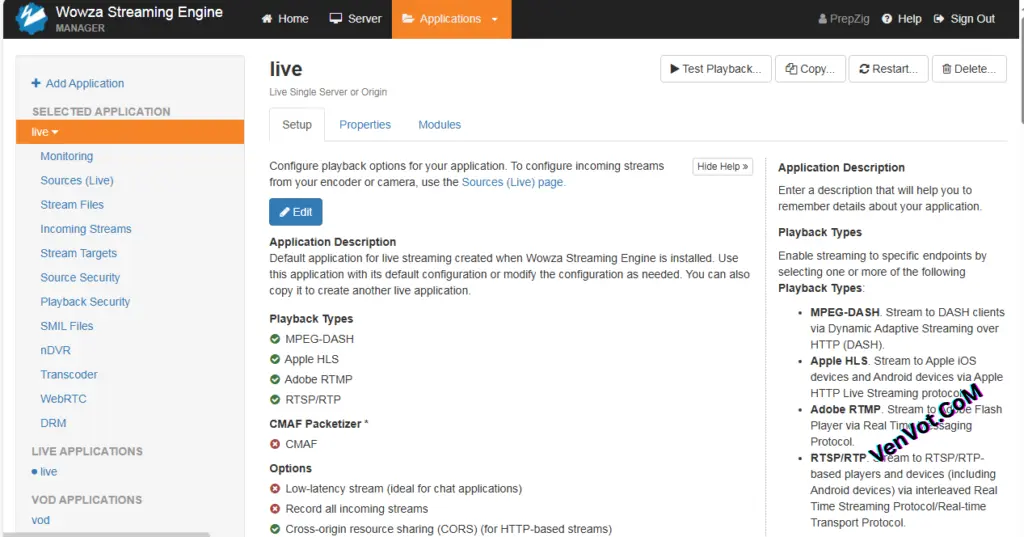Screen dimensions: 1024x537
Task: Open Stream Targets in sidebar
Action: [x=78, y=253]
